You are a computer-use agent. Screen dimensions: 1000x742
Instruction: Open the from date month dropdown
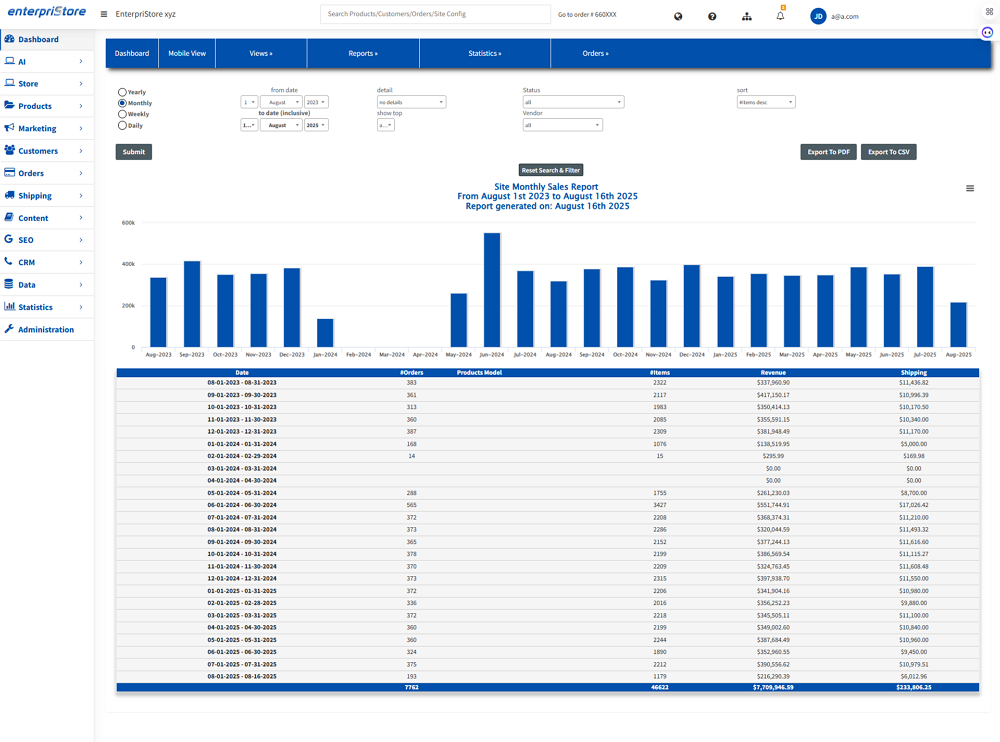click(281, 102)
